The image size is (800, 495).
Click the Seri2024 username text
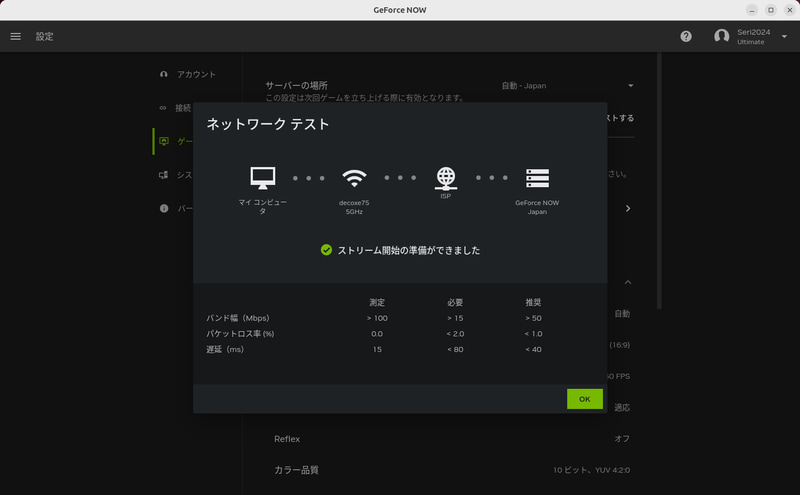(x=754, y=32)
